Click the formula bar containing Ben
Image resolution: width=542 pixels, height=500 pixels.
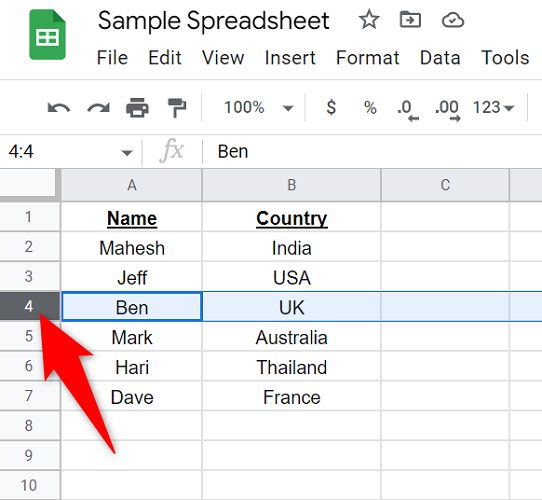pyautogui.click(x=372, y=152)
